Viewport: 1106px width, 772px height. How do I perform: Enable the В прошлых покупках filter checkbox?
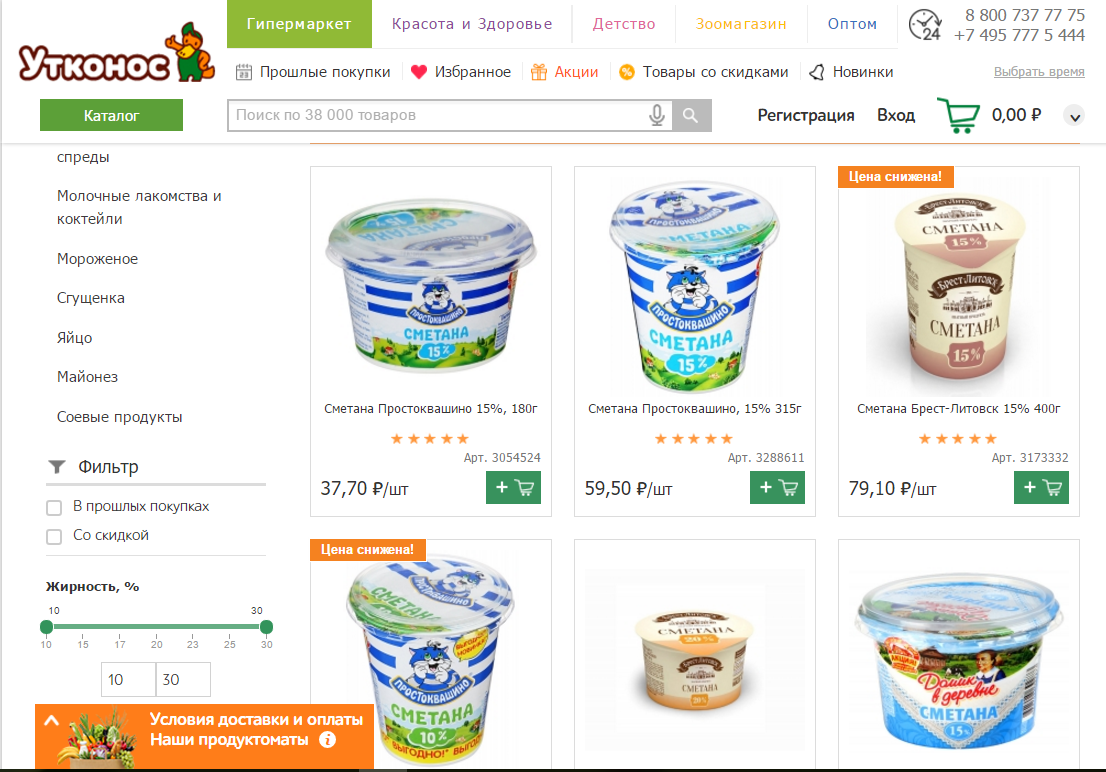(x=54, y=507)
